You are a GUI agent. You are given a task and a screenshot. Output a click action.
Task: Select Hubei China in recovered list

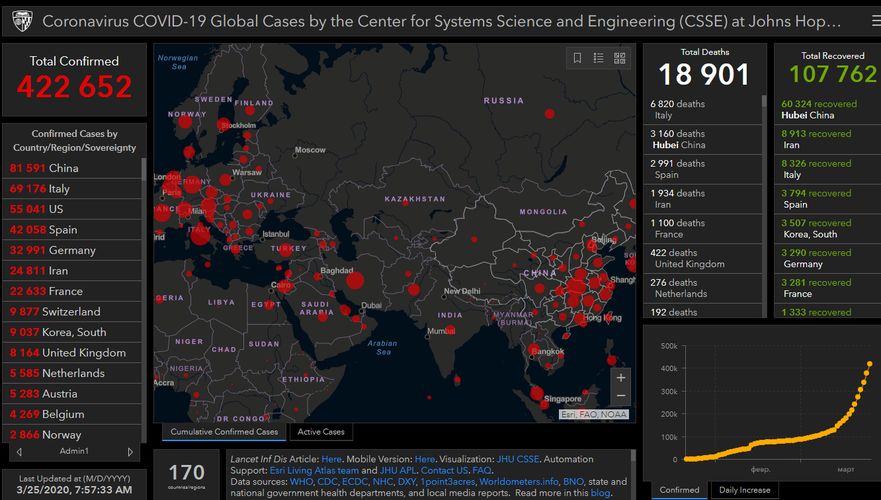[x=819, y=109]
